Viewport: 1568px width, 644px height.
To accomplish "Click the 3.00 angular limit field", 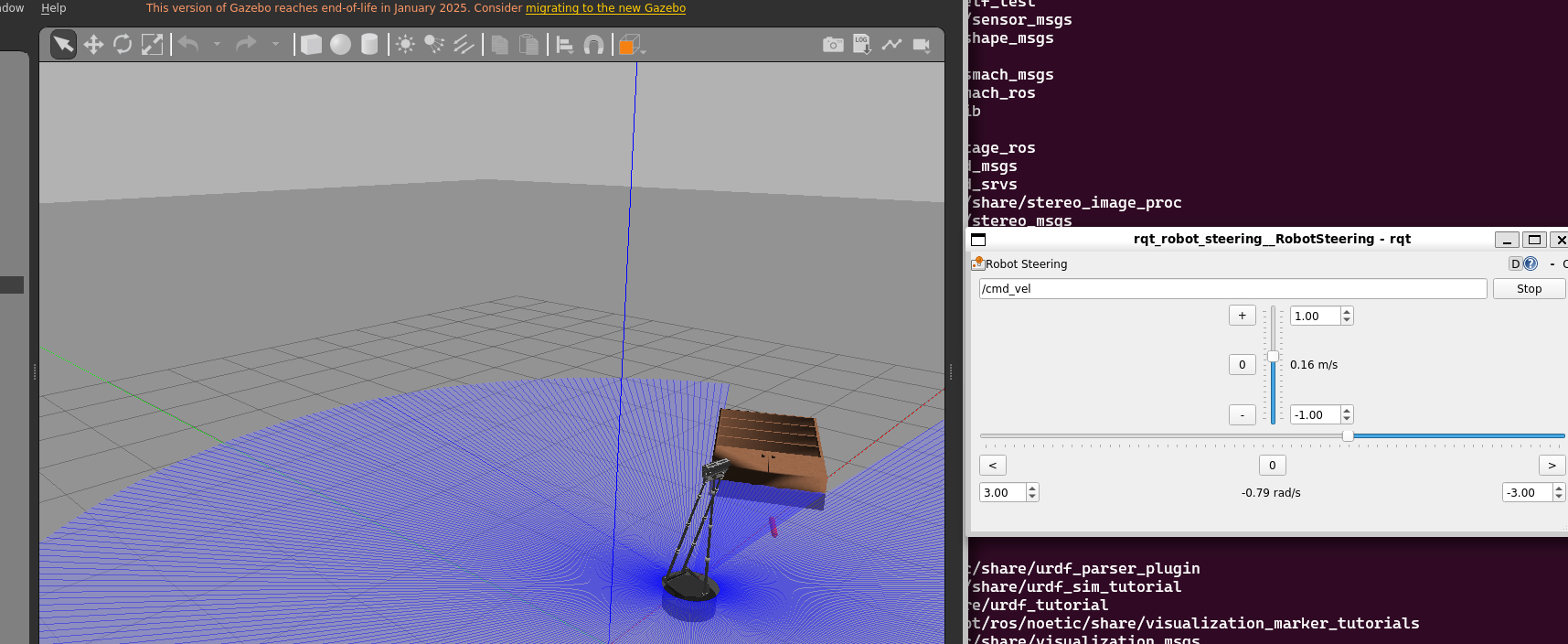I will click(1002, 492).
